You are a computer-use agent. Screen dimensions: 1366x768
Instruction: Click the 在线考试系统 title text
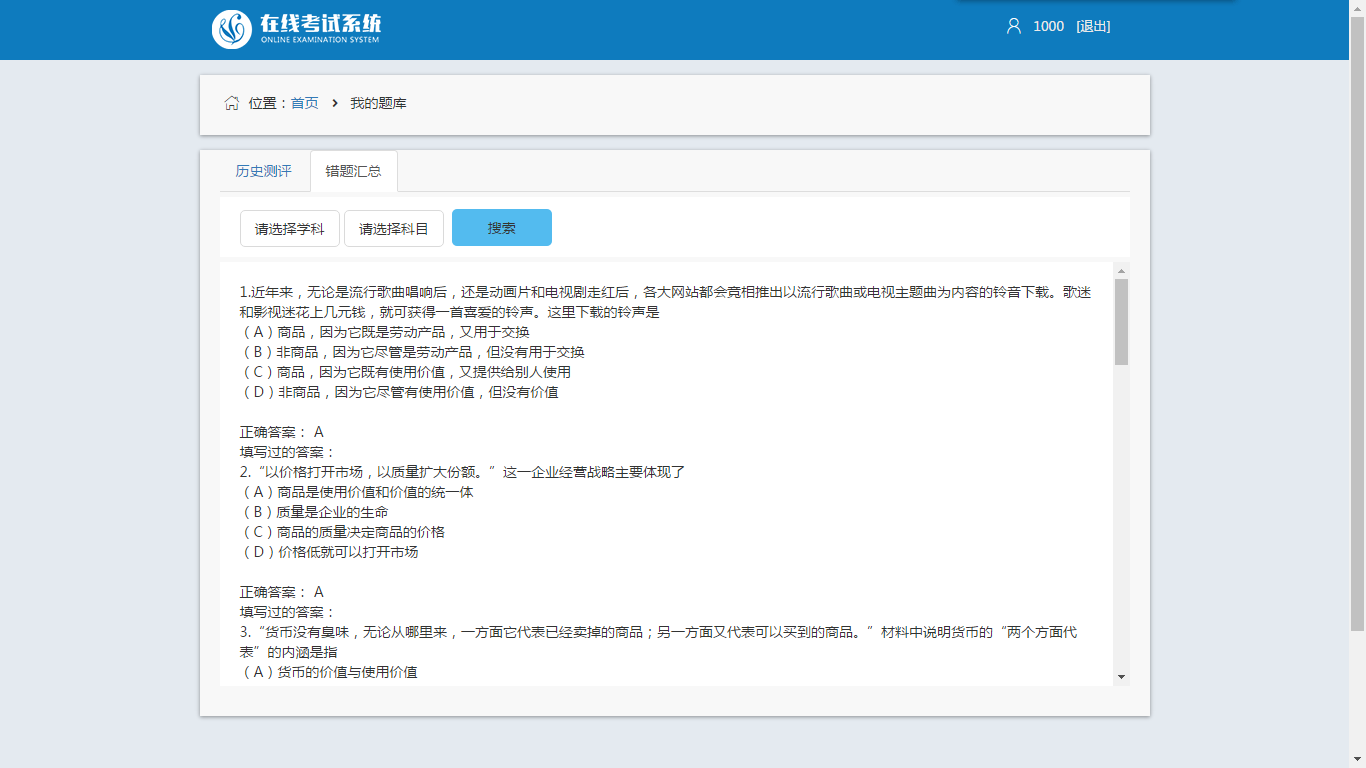pyautogui.click(x=320, y=24)
